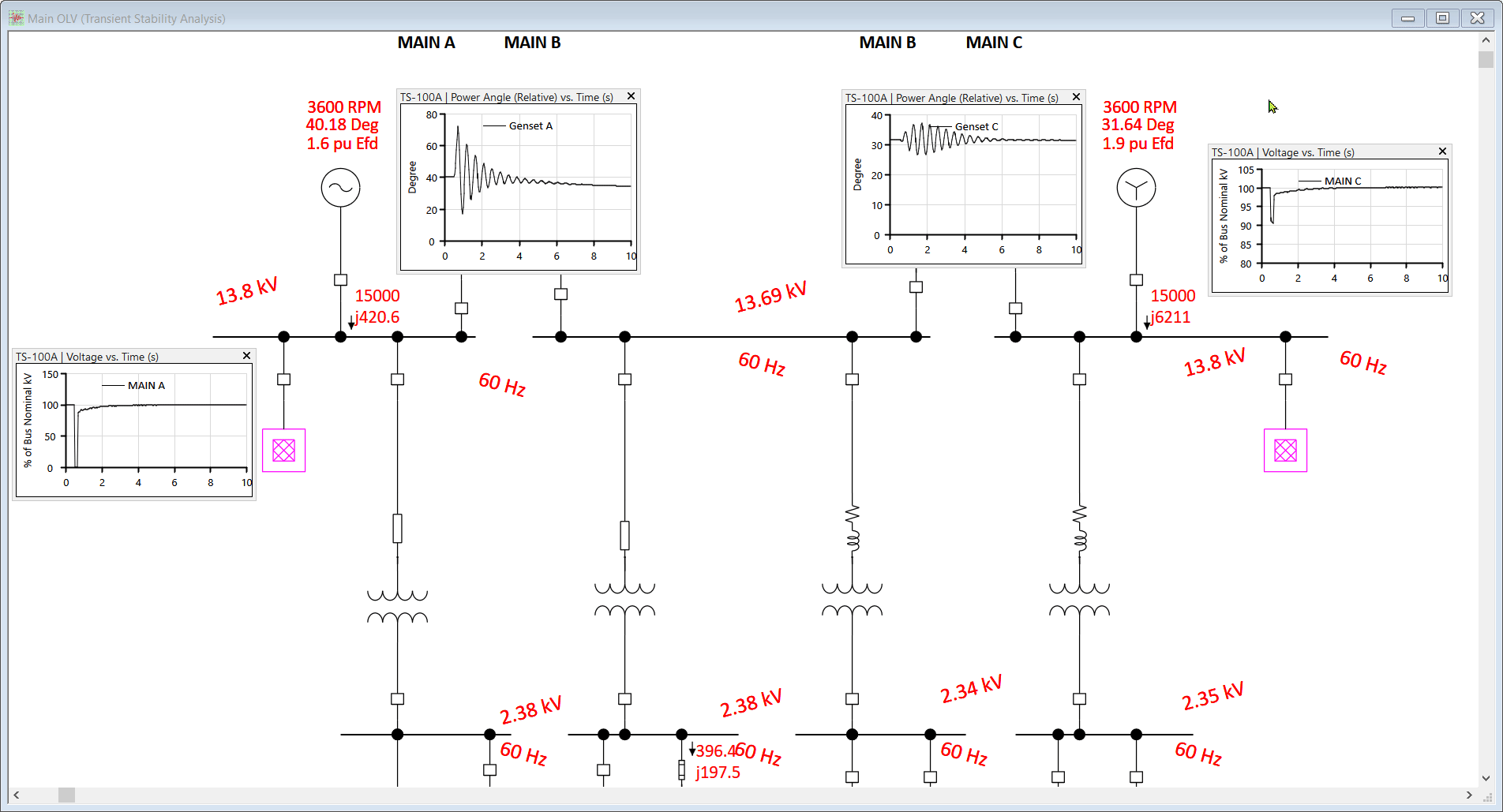The width and height of the screenshot is (1503, 812).
Task: Click the left arrow on the horizontal scrollbar
Action: click(x=16, y=795)
